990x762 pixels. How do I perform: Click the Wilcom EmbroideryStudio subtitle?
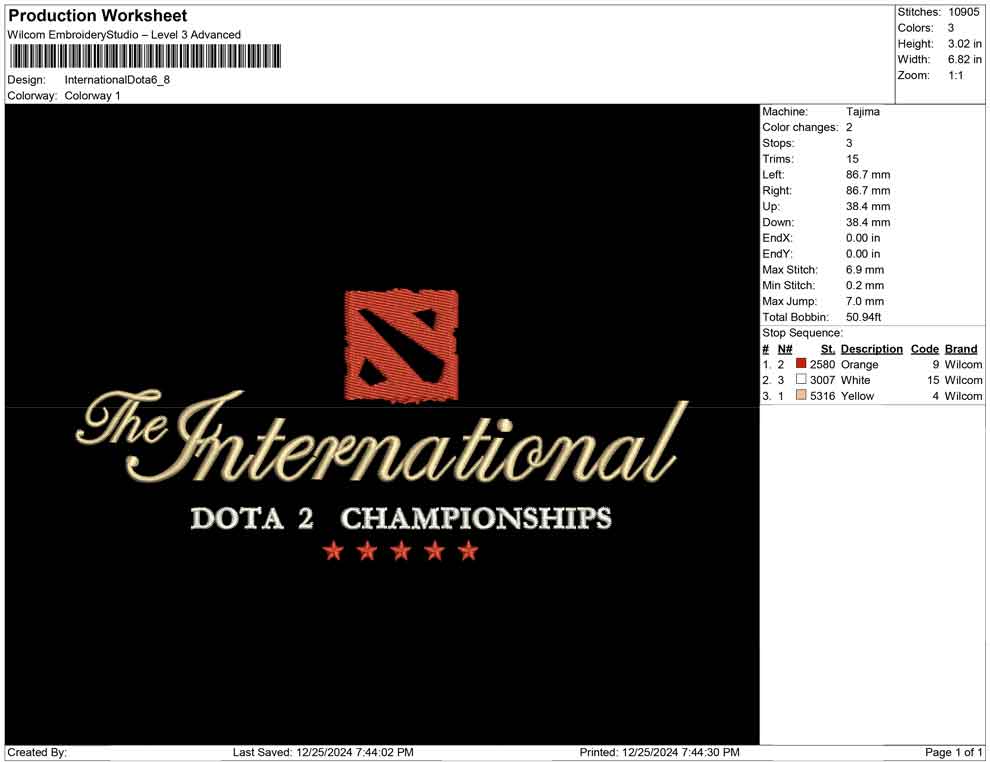click(124, 34)
